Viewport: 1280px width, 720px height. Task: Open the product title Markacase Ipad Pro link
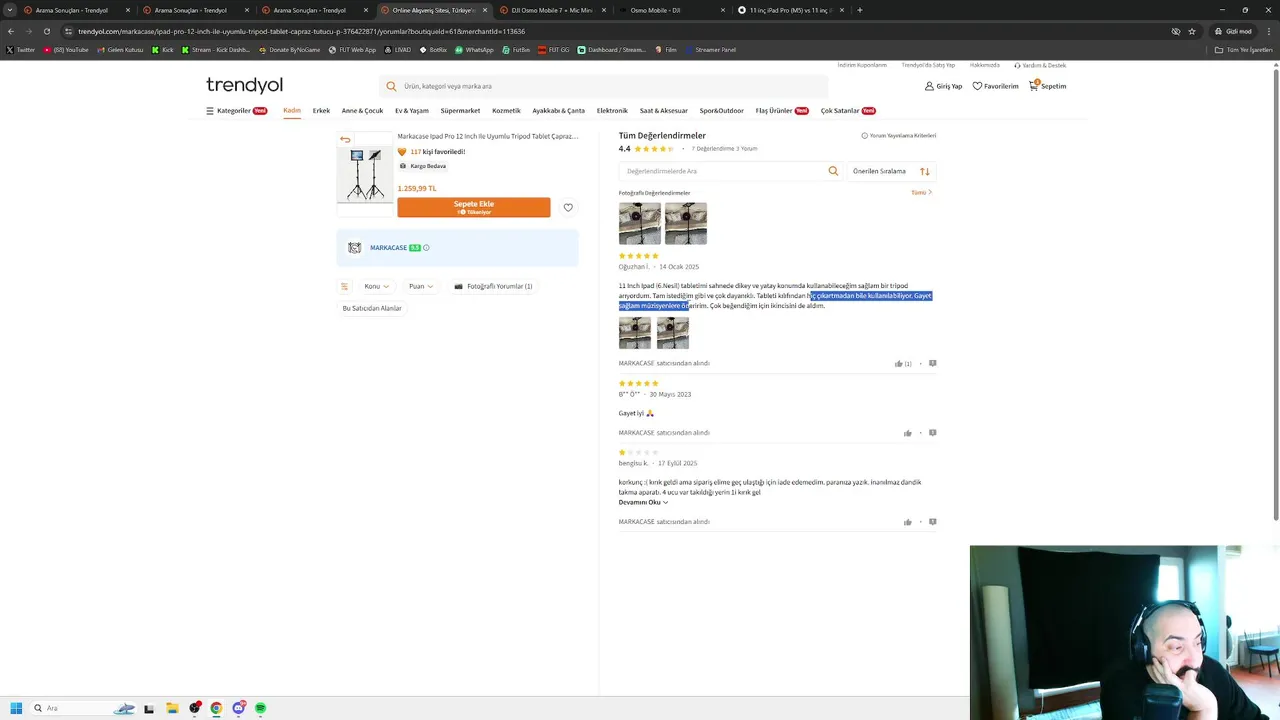point(487,136)
